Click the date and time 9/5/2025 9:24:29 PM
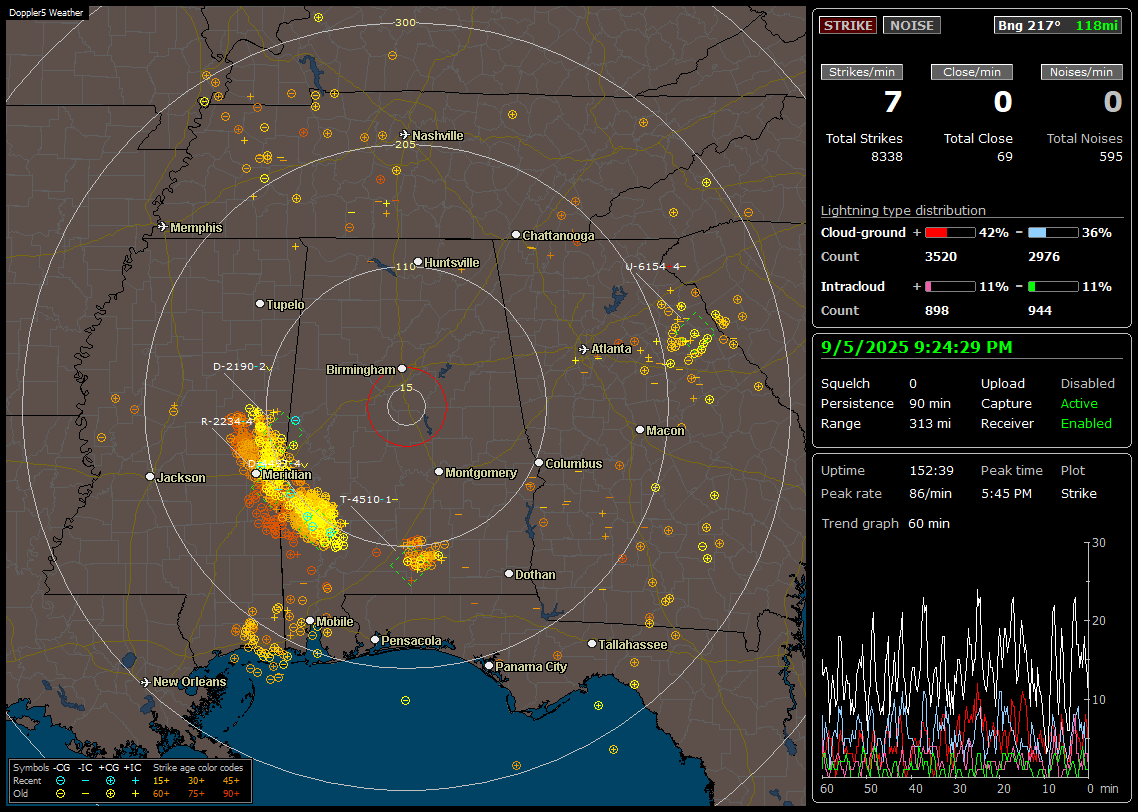This screenshot has height=812, width=1138. [x=917, y=347]
